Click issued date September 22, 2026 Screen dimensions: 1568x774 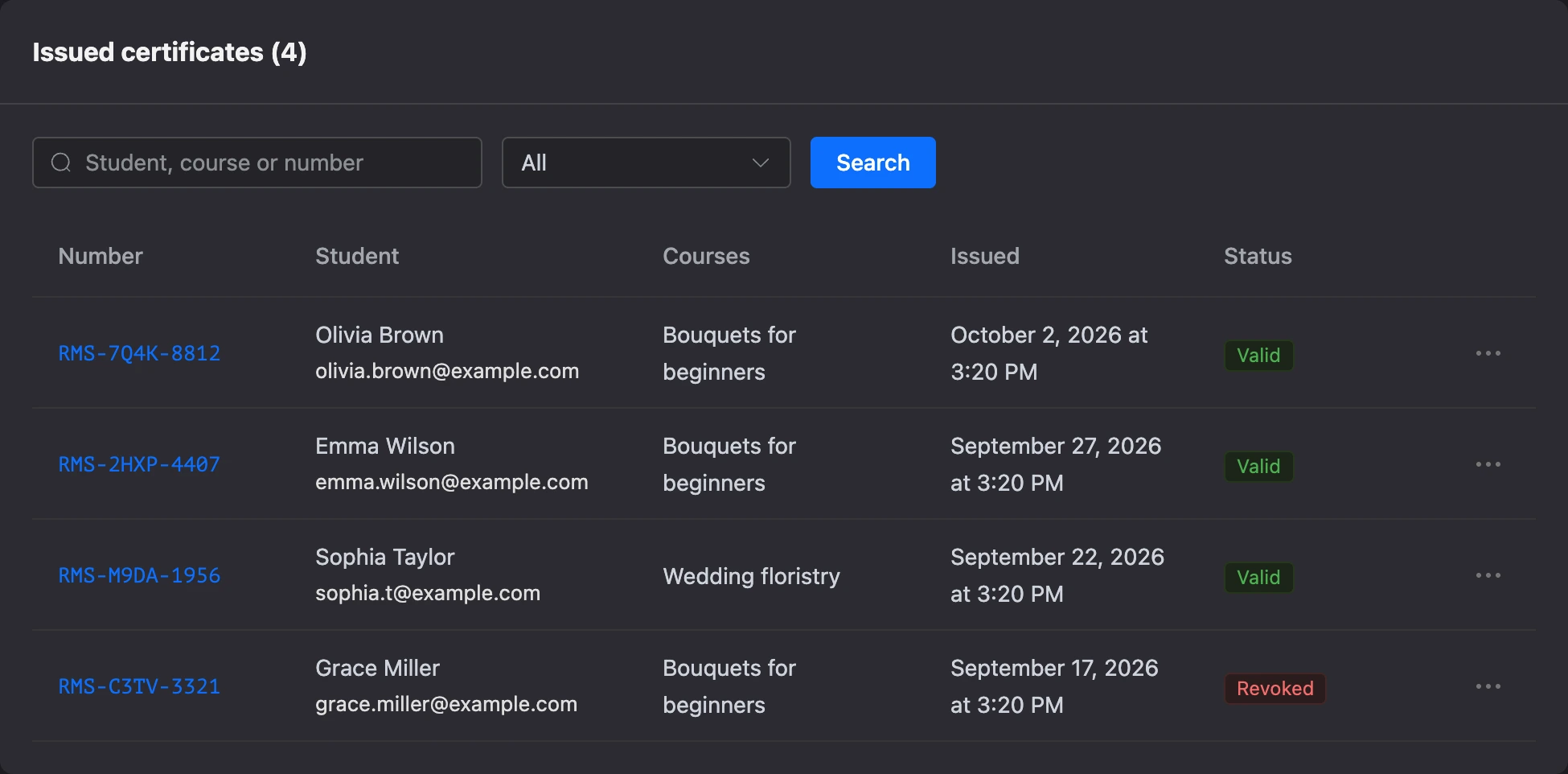pos(1057,575)
